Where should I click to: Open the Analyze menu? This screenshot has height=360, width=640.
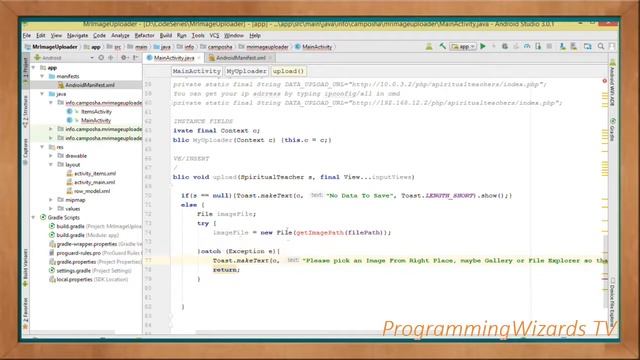(x=120, y=36)
